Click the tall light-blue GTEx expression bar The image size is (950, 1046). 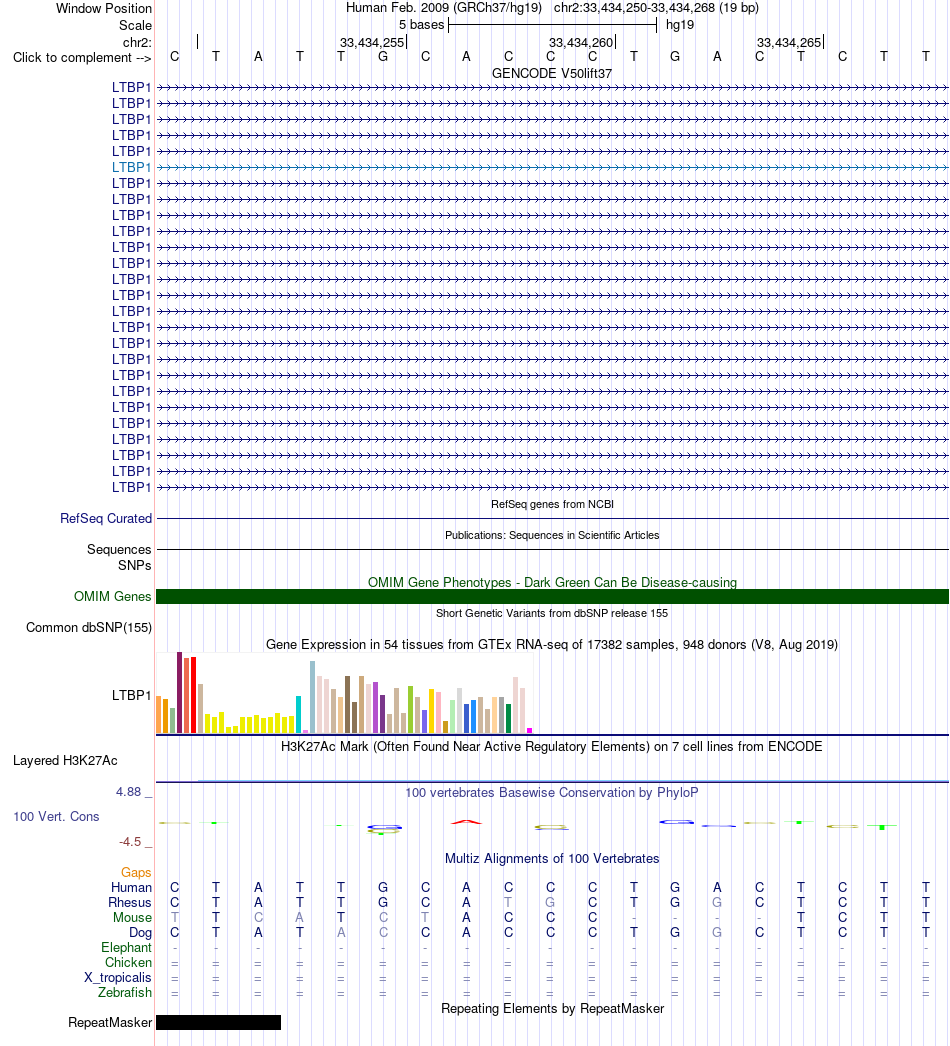(x=312, y=697)
